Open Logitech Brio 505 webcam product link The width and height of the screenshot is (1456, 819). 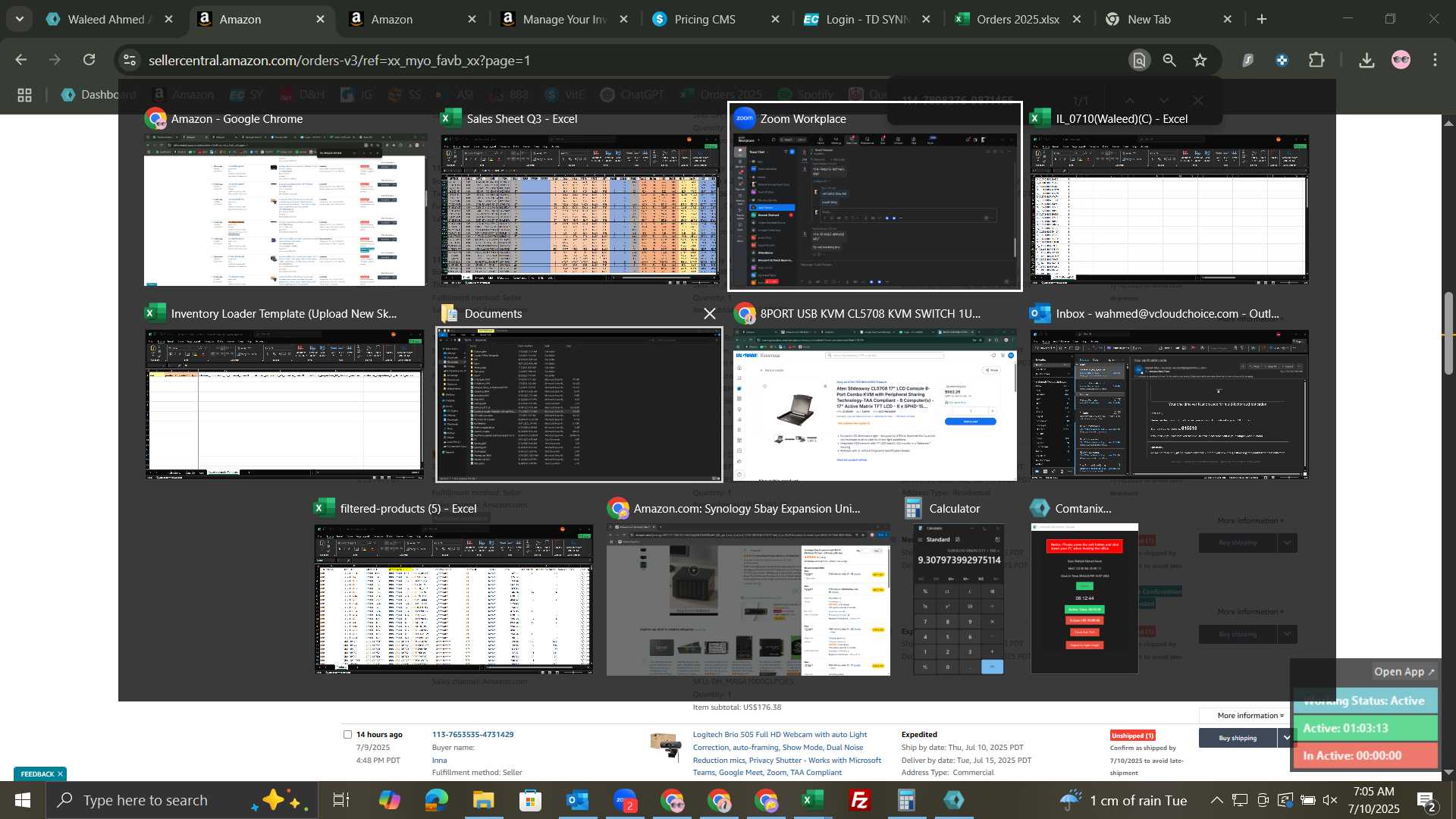click(787, 753)
